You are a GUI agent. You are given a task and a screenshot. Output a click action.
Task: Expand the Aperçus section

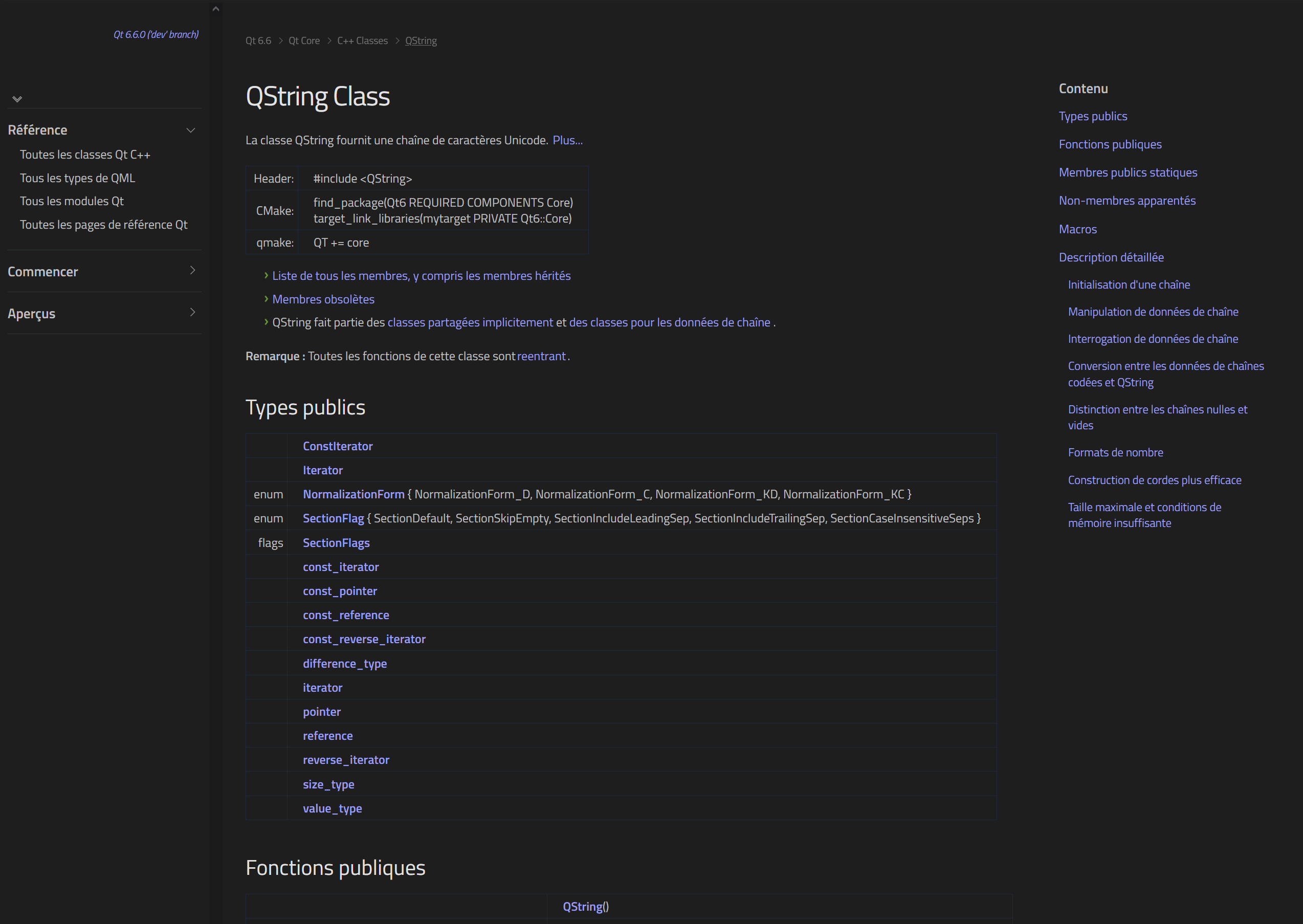(x=192, y=313)
